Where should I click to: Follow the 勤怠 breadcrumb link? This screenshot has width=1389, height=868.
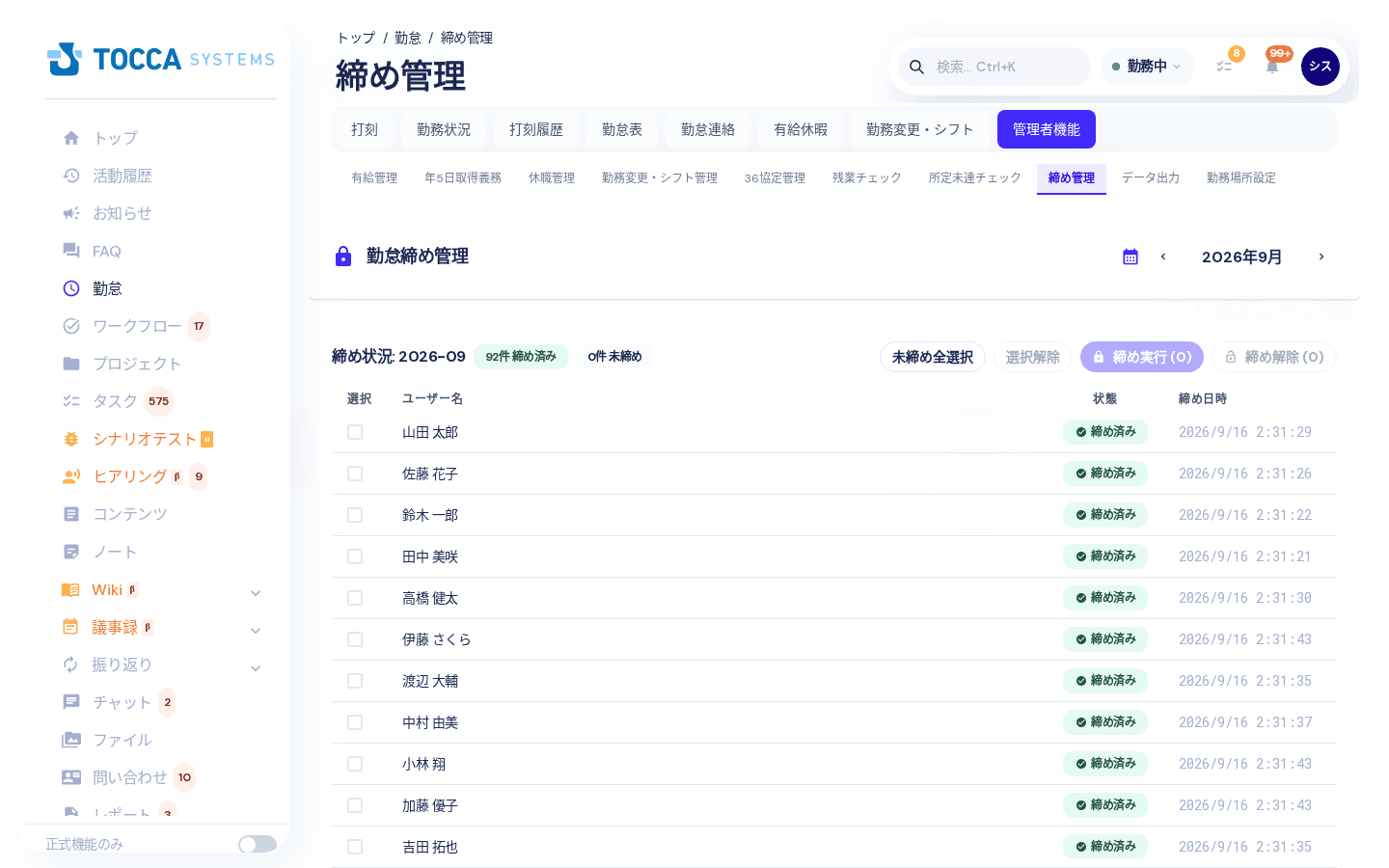[x=408, y=38]
